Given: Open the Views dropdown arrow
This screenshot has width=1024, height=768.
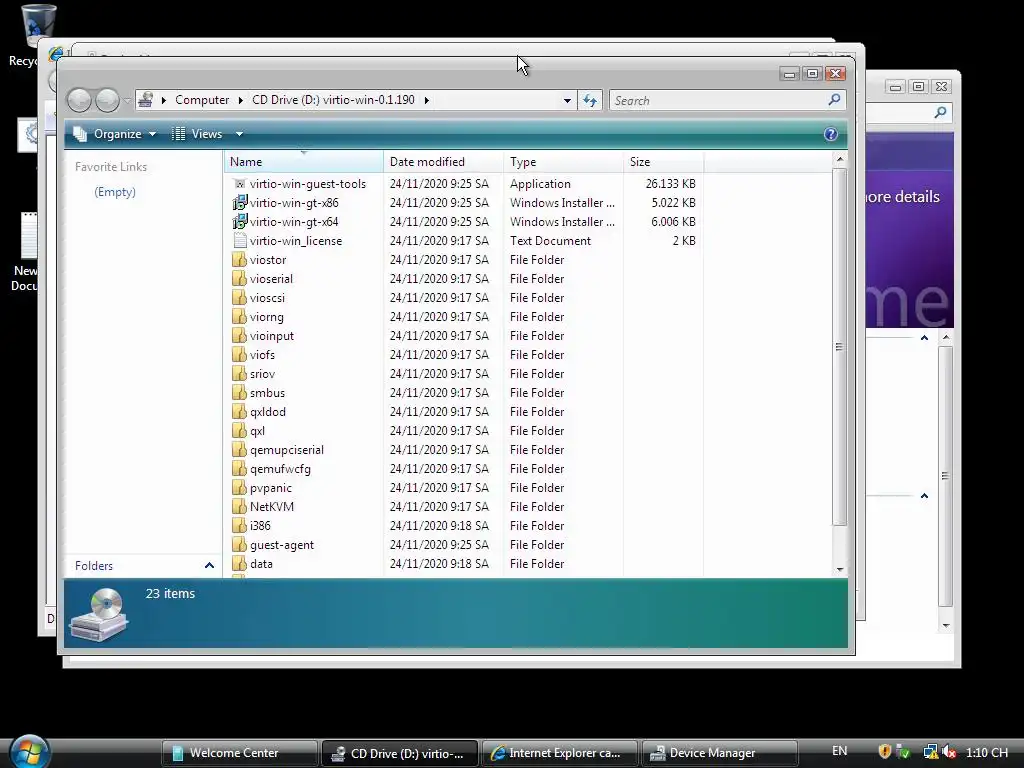Looking at the screenshot, I should pos(240,134).
